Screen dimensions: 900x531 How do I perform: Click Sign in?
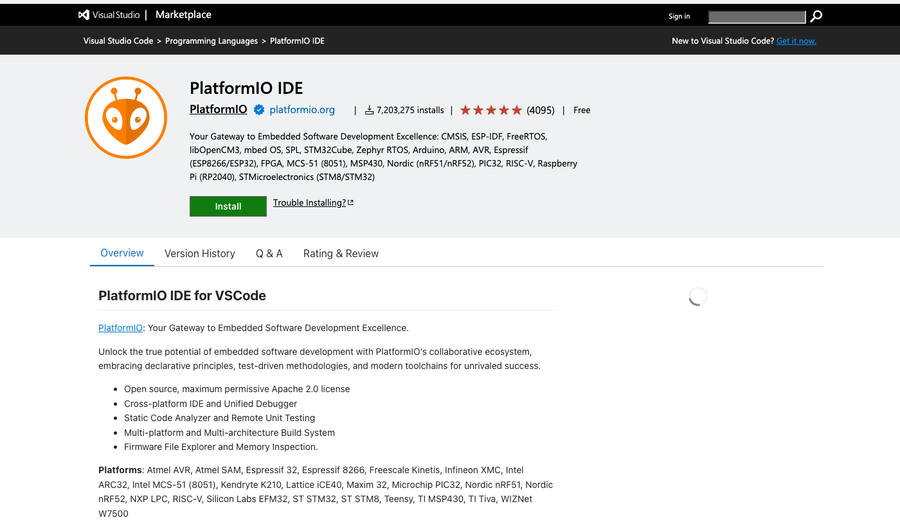(679, 16)
